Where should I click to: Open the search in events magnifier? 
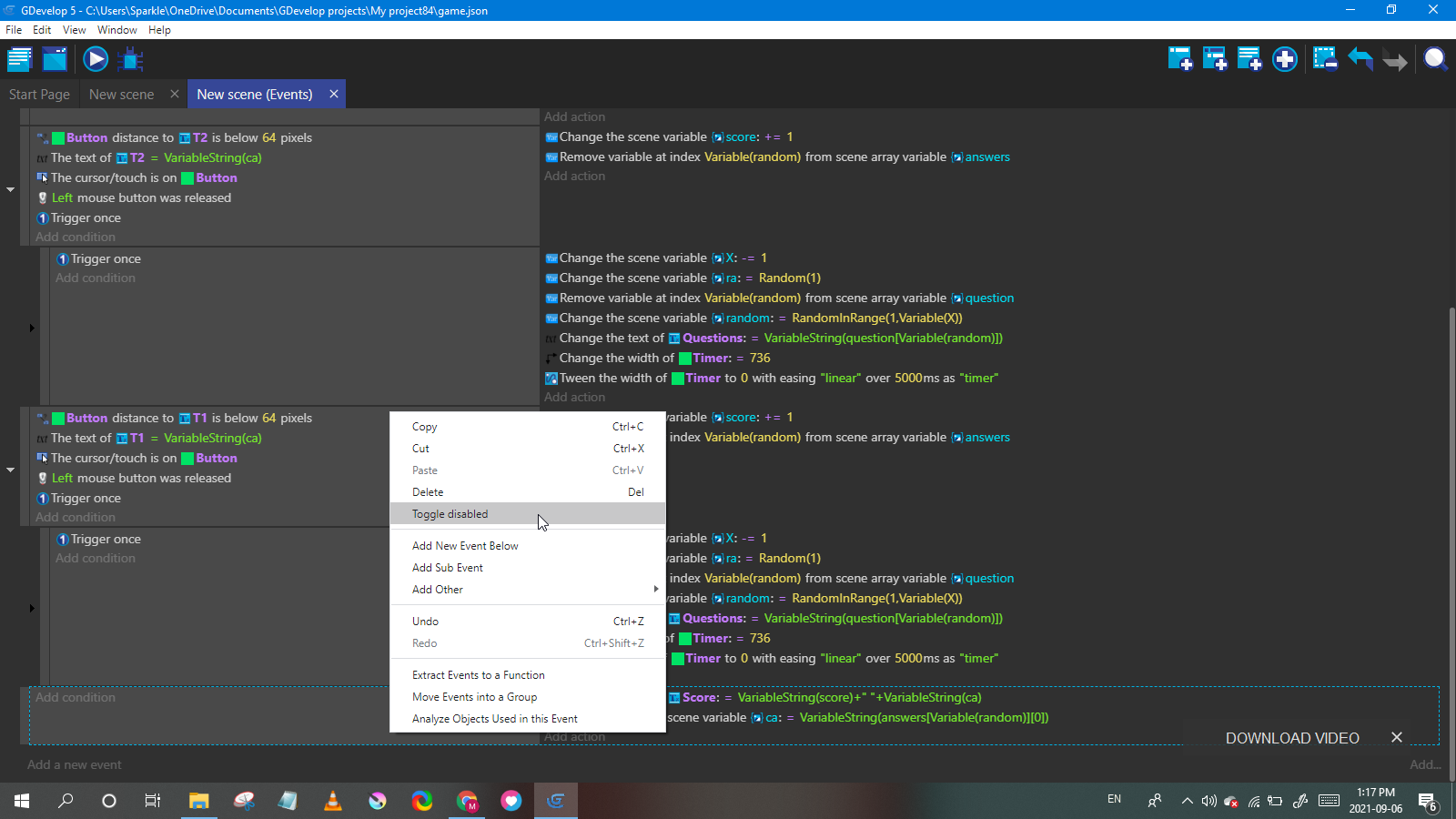click(x=1436, y=59)
